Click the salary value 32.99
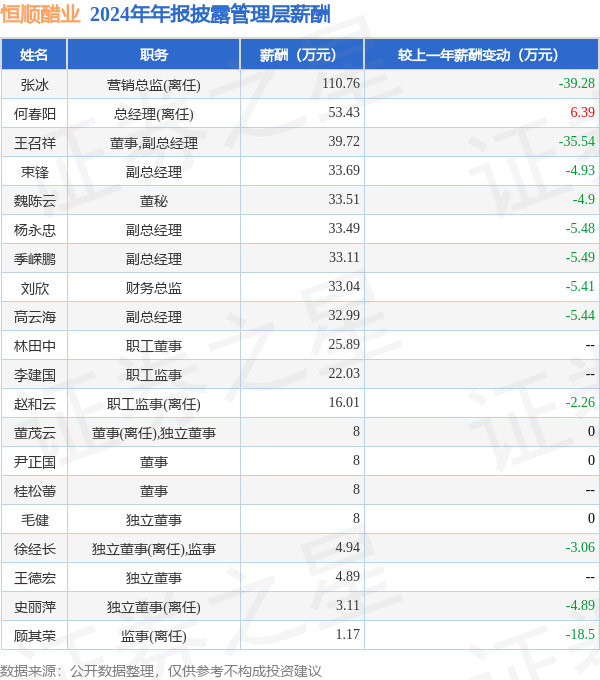600x680 pixels. click(344, 315)
